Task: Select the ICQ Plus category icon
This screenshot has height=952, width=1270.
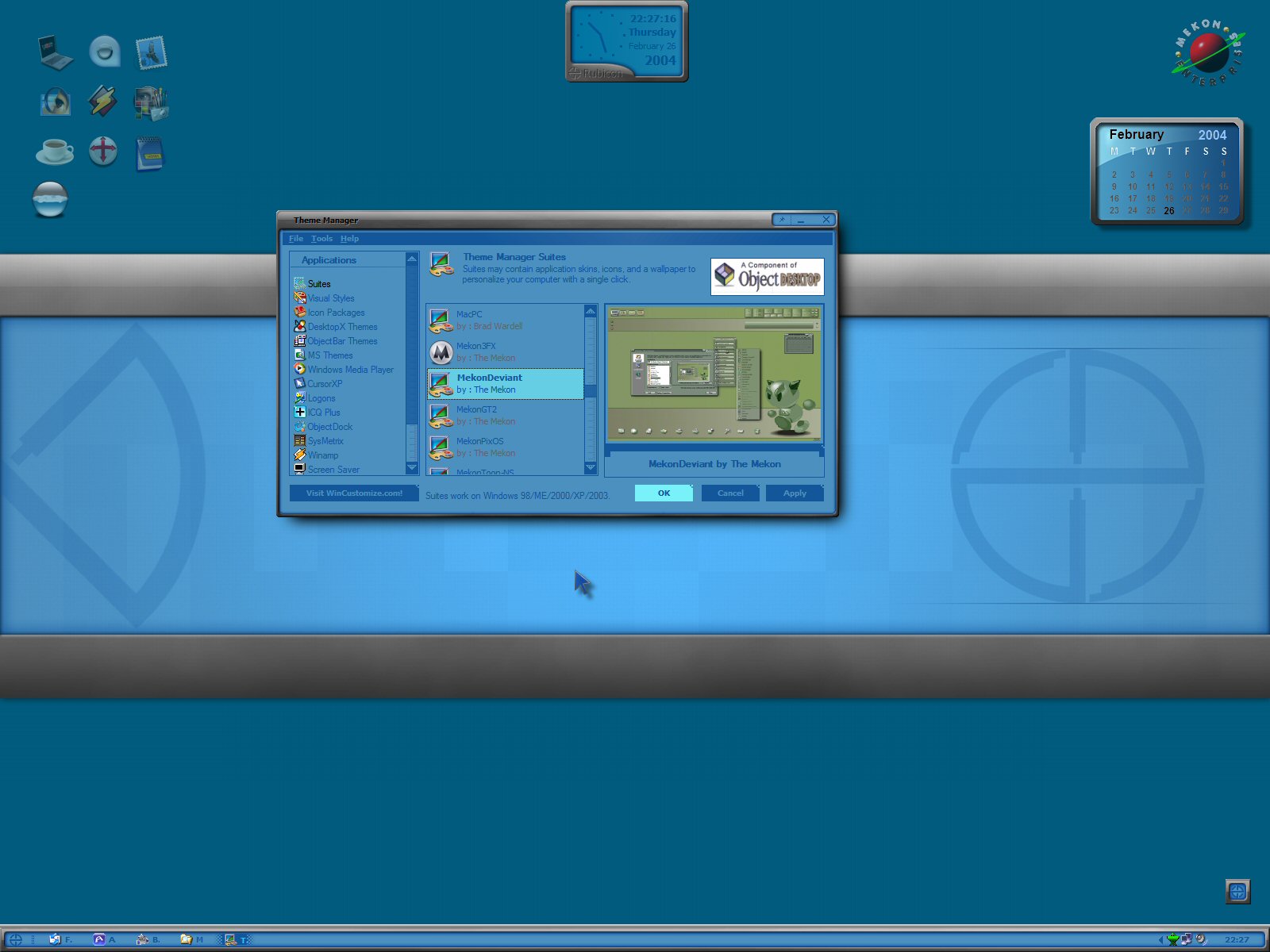Action: (x=299, y=412)
